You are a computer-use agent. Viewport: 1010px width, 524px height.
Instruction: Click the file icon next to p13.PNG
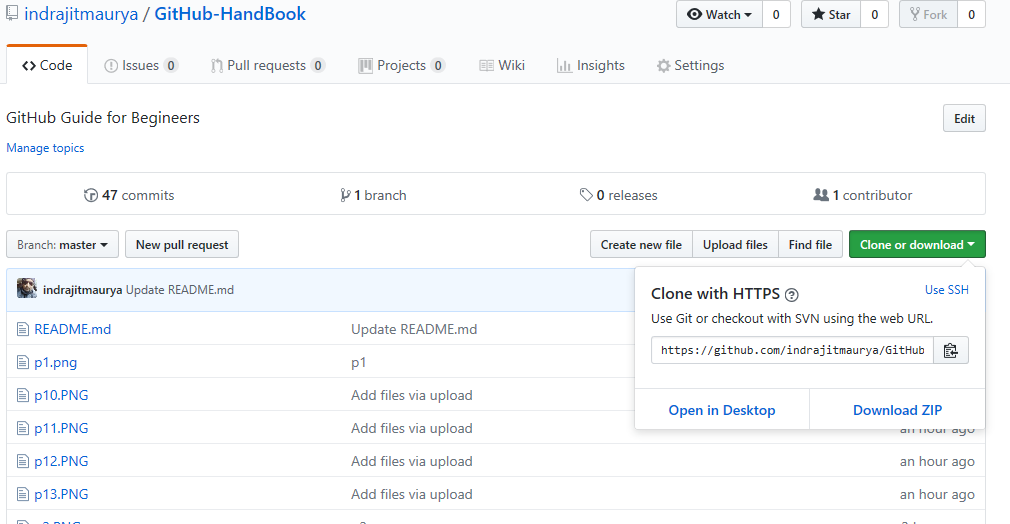23,494
